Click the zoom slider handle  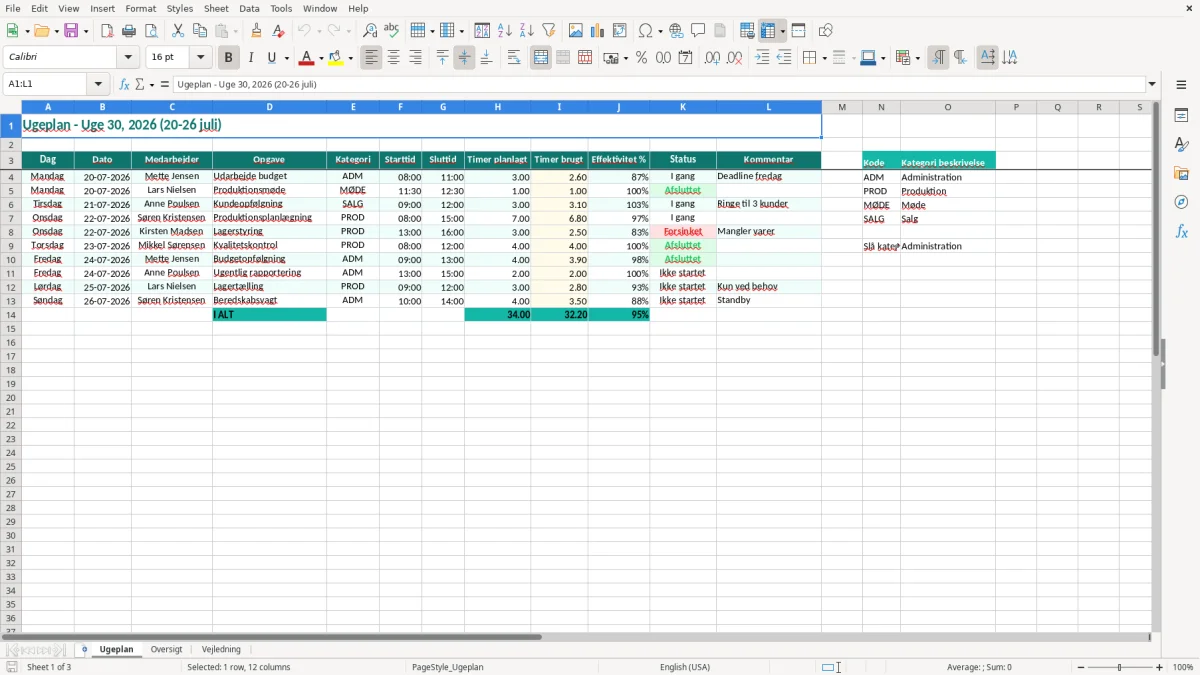1119,667
